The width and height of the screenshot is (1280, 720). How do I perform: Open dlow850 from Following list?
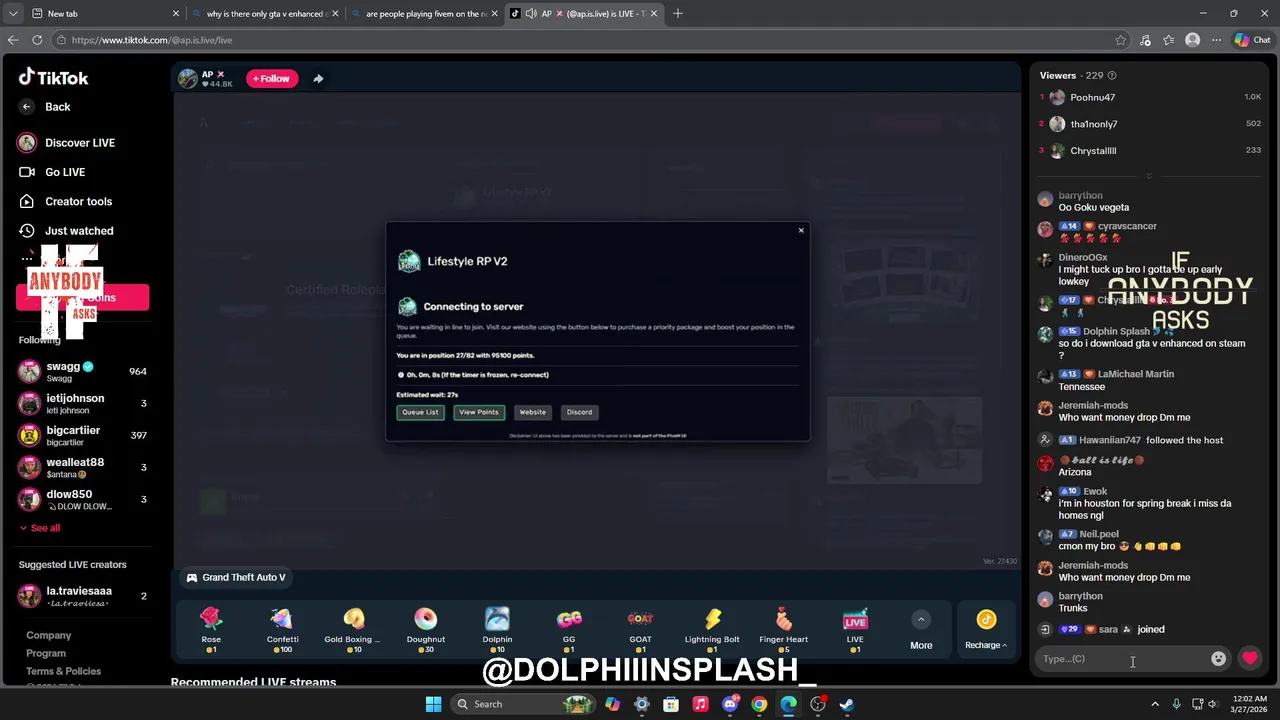(x=82, y=499)
